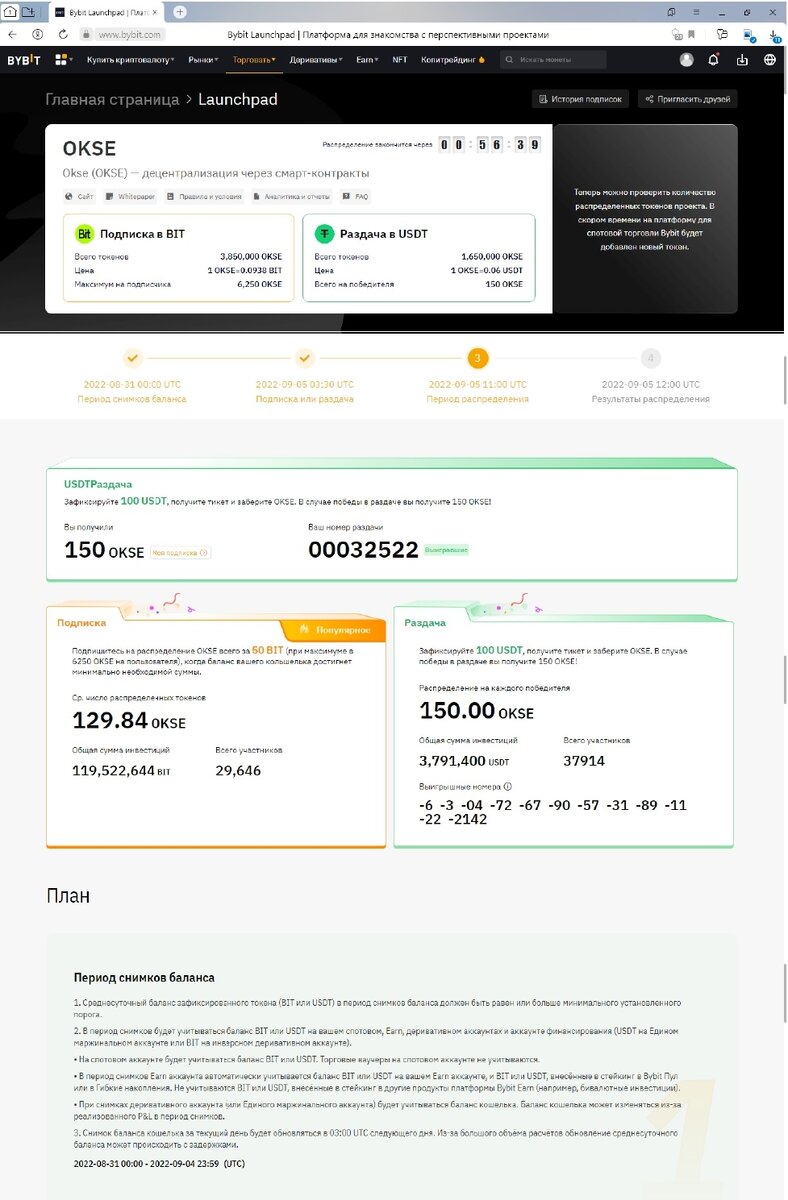Click the Сайт globe icon
Viewport: 788px width, 1200px height.
pyautogui.click(x=69, y=197)
